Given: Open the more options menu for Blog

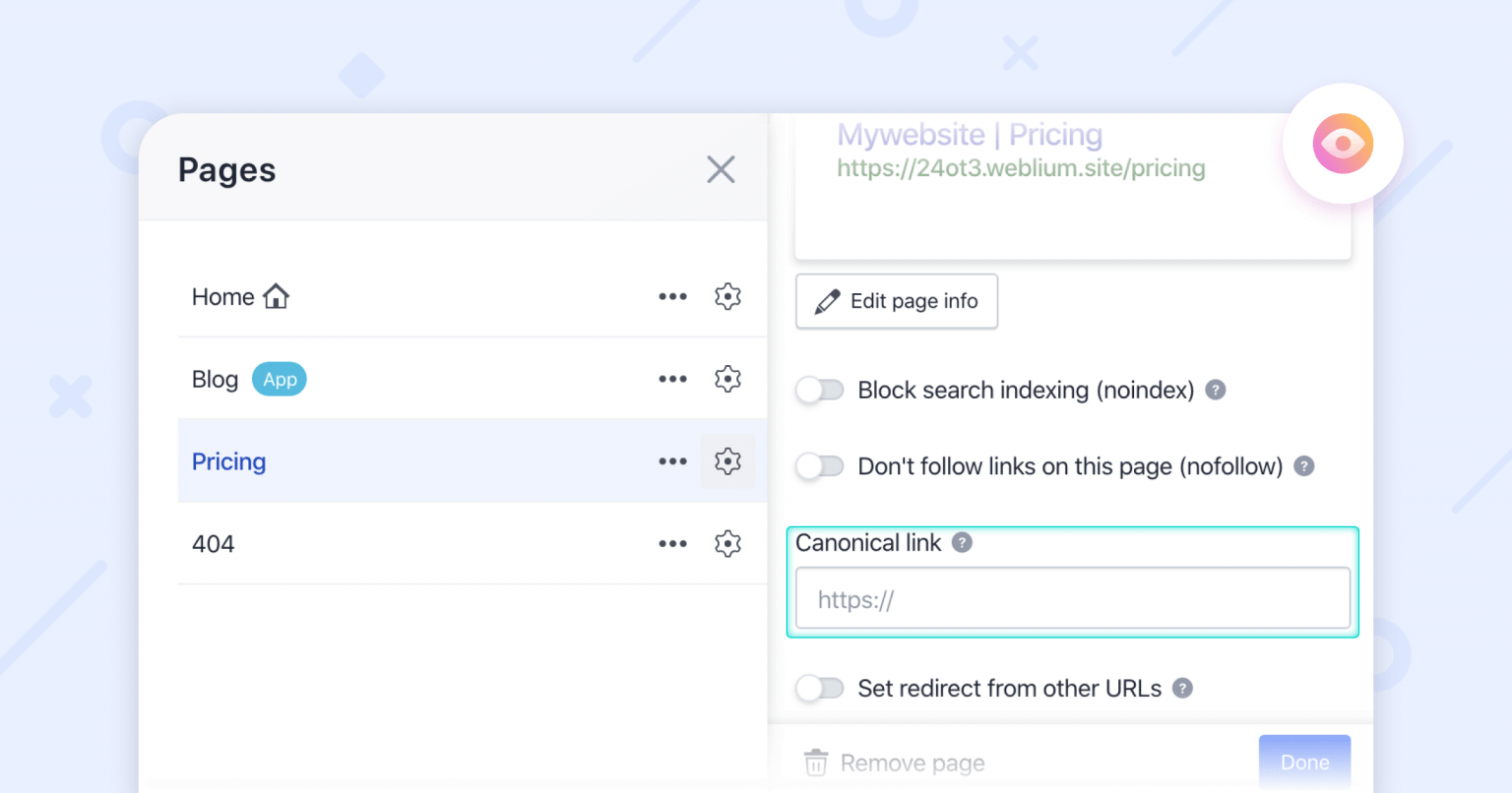Looking at the screenshot, I should coord(672,378).
